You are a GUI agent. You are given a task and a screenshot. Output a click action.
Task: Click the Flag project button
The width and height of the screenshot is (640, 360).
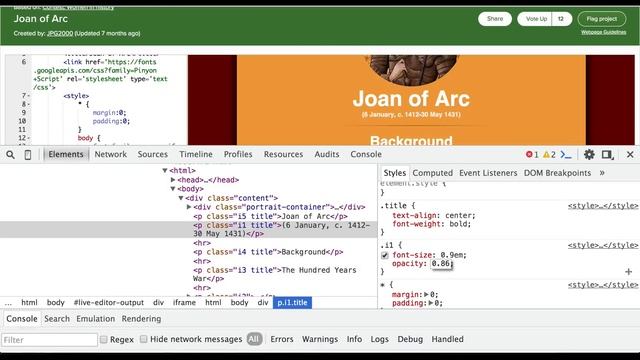tap(602, 19)
